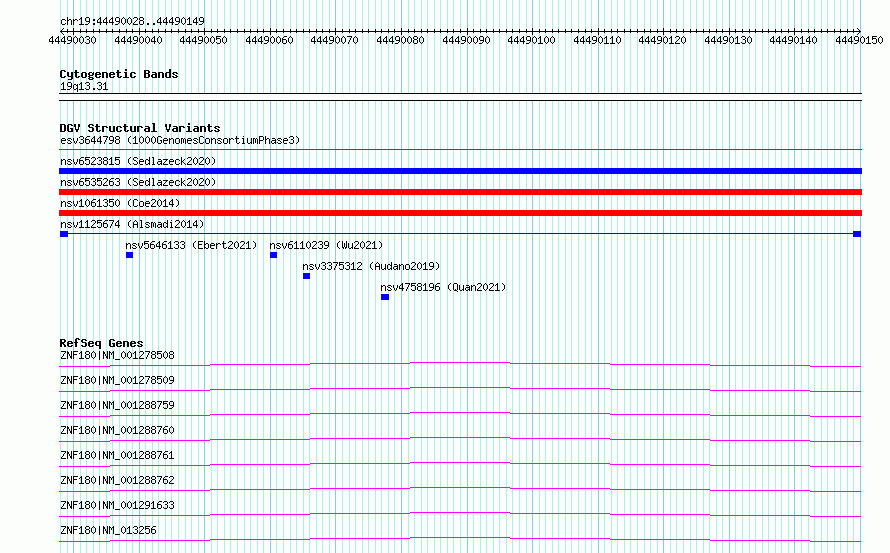Click blue bar of nsv6523815 variant
The width and height of the screenshot is (890, 553).
tap(460, 171)
